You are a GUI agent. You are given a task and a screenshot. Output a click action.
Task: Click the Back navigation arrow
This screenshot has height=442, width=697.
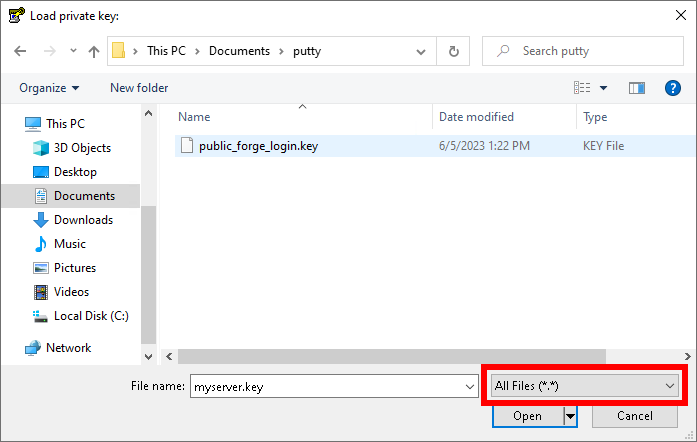20,51
